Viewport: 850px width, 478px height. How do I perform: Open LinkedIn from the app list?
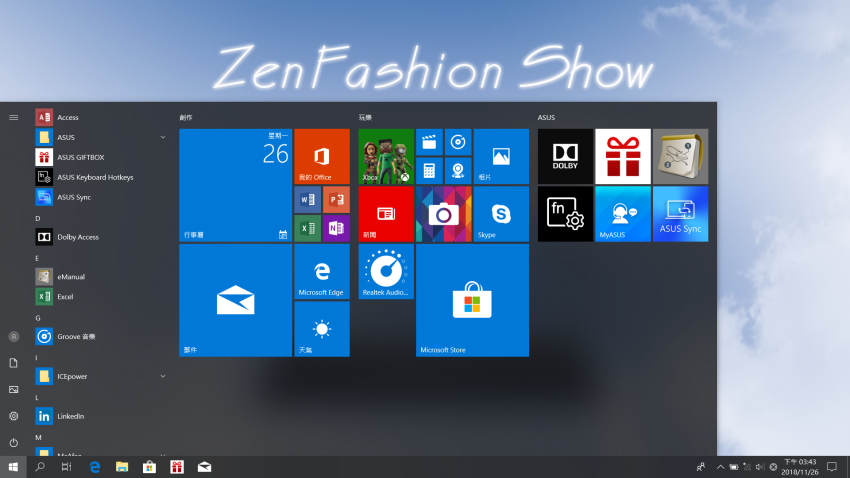100,416
